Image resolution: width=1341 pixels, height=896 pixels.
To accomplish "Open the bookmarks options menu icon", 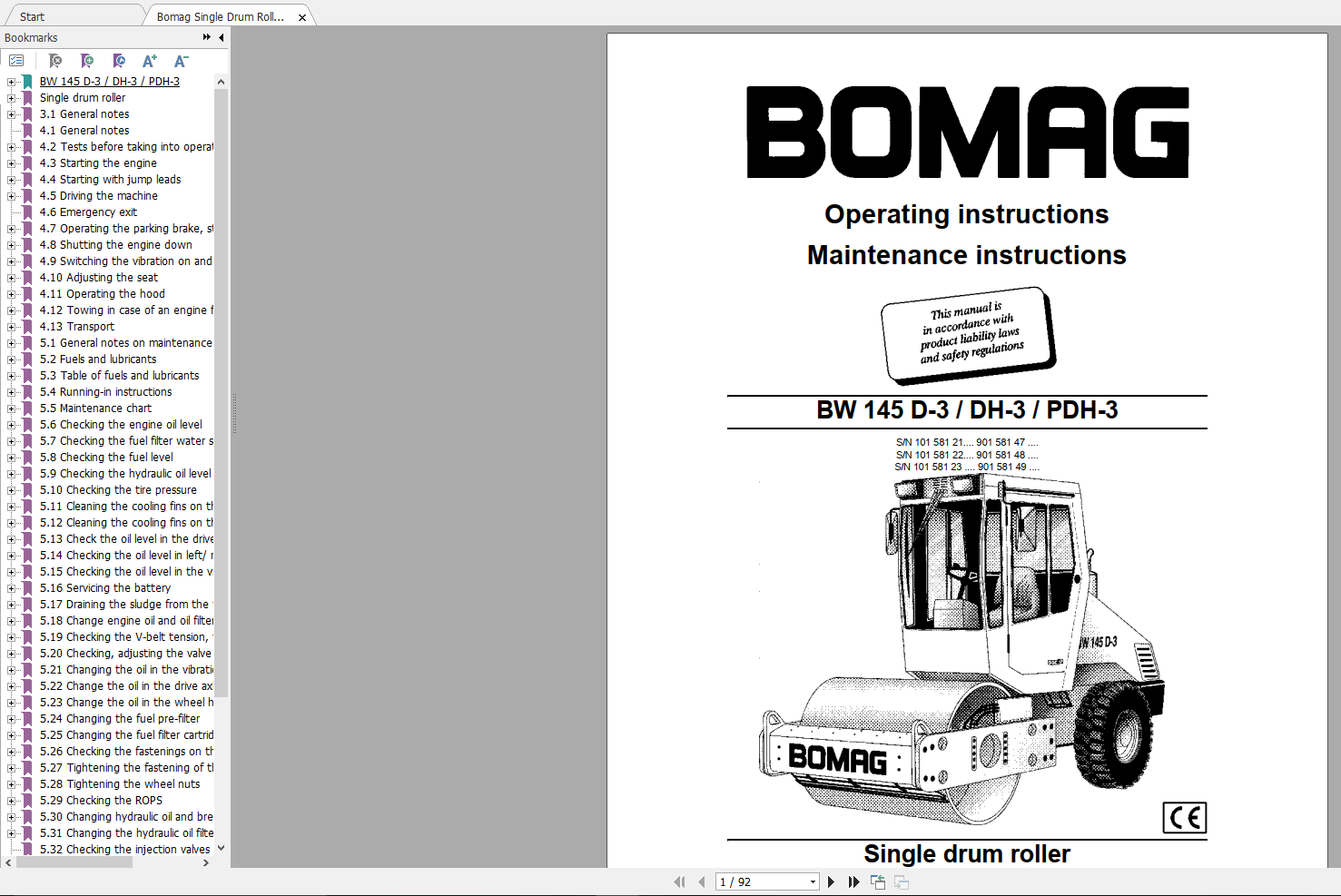I will click(16, 61).
